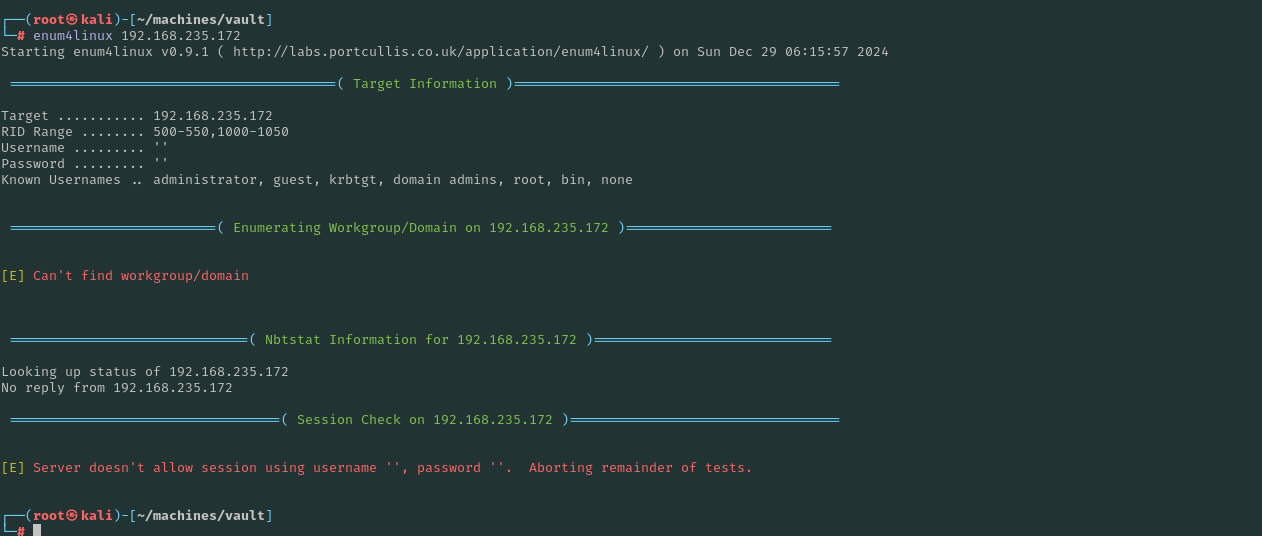Click the "No reply from" line
Screen dimensions: 1262x536
click(116, 388)
